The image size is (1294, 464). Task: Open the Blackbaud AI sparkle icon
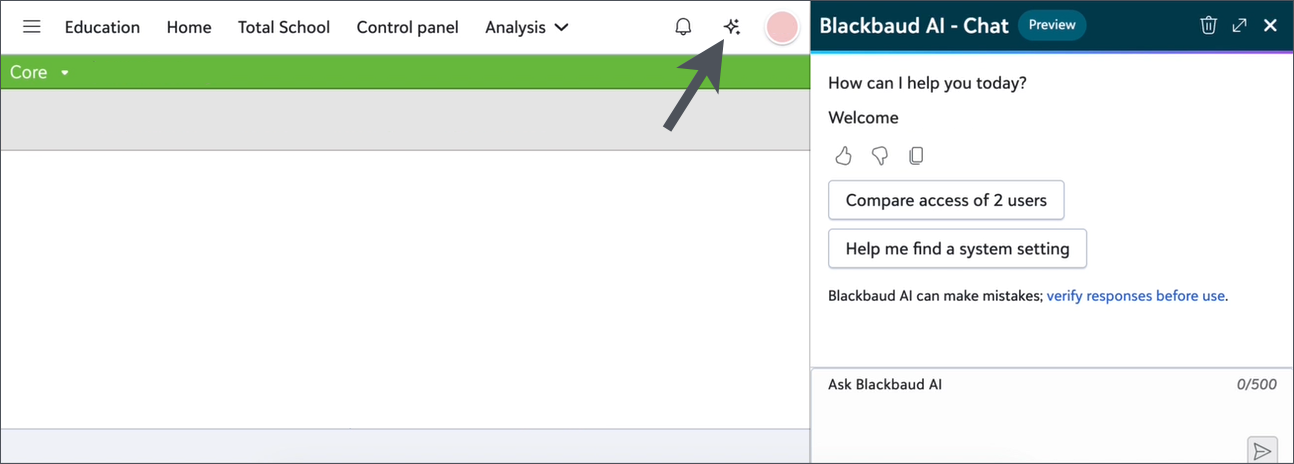click(732, 27)
